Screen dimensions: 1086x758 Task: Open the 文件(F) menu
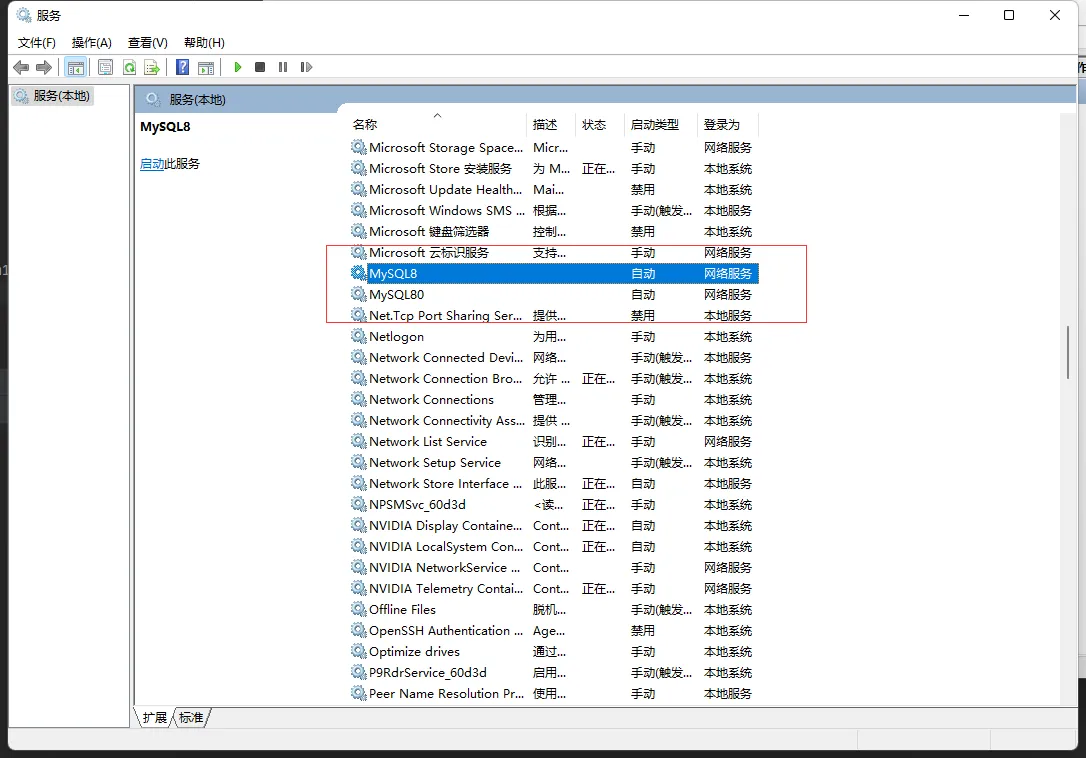37,43
